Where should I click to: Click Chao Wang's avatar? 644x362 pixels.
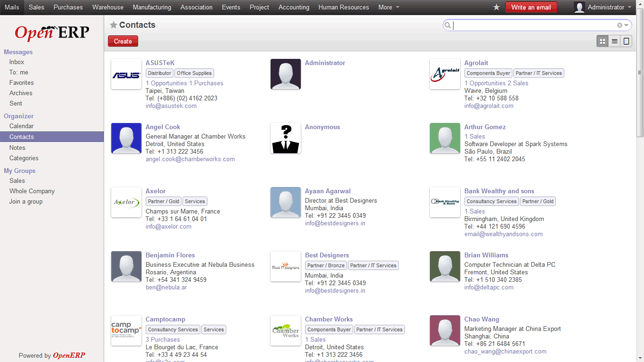click(x=445, y=331)
